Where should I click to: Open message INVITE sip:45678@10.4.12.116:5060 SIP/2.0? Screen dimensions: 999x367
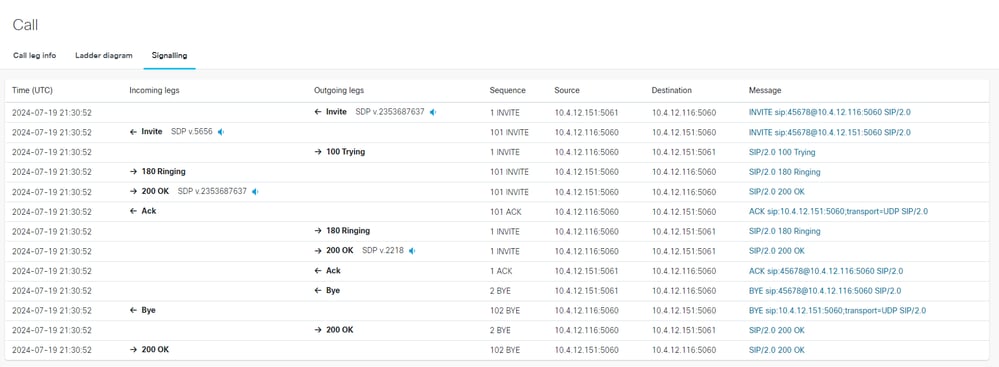[830, 112]
